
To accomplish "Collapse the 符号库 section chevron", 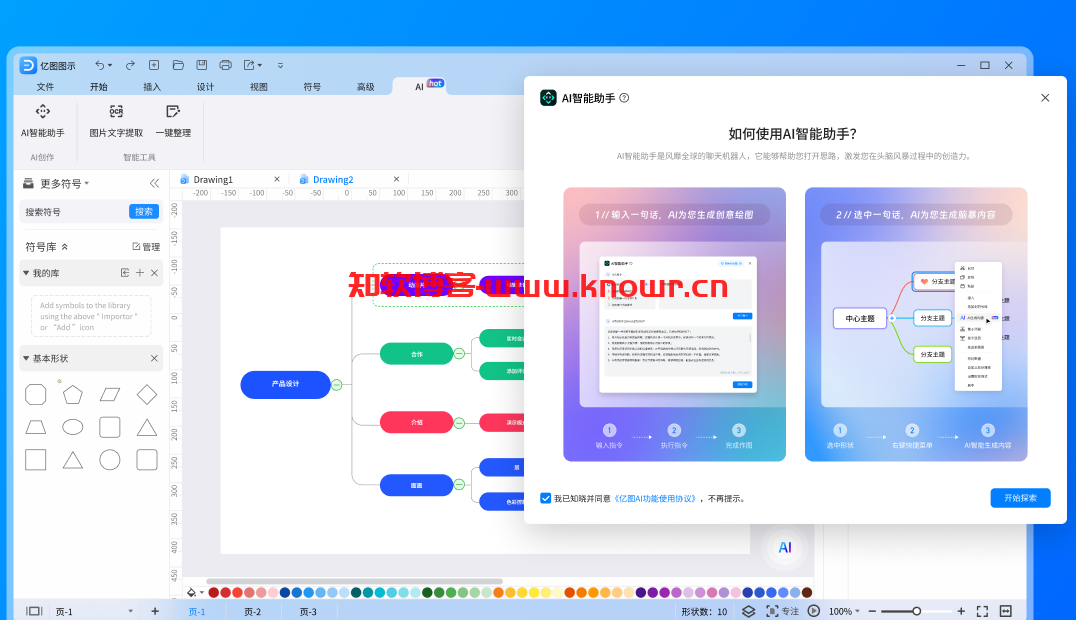I will pyautogui.click(x=65, y=246).
